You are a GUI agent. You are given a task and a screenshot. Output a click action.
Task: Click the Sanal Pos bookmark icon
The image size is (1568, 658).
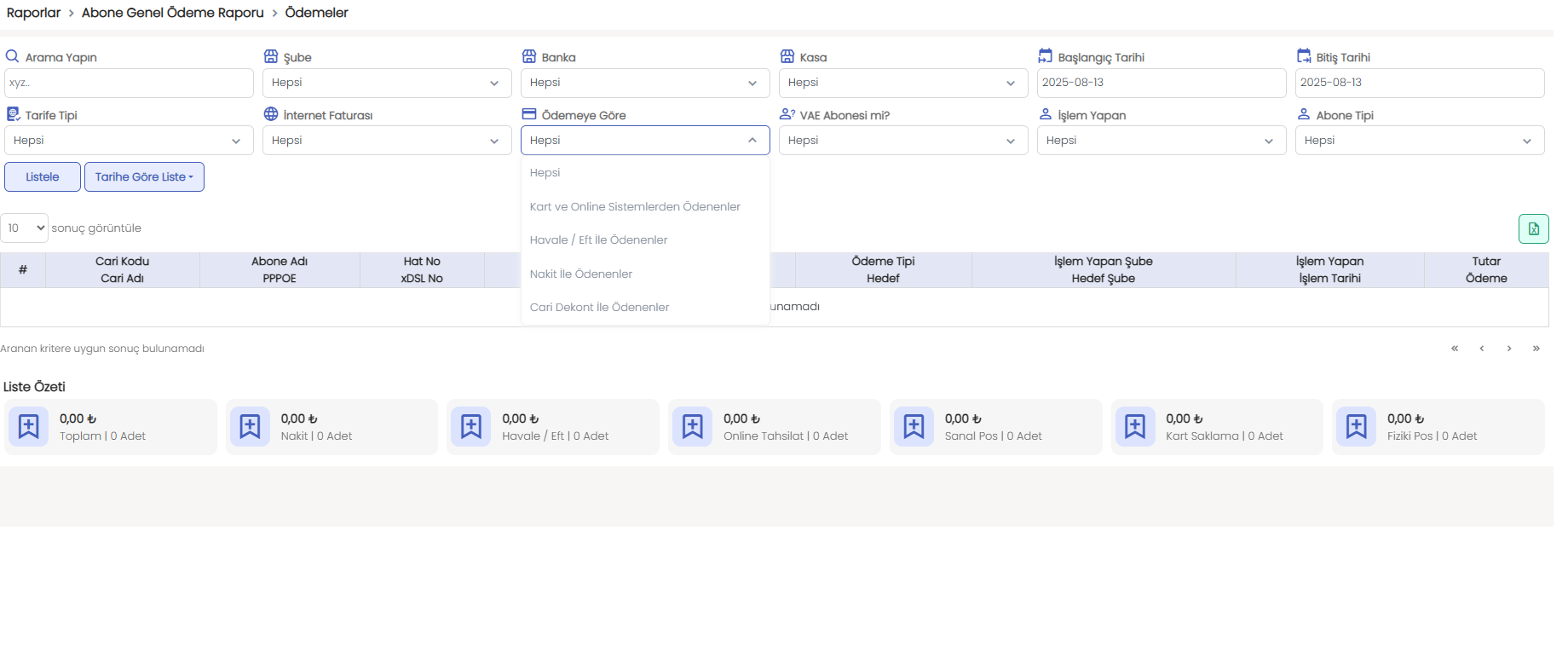click(x=914, y=426)
